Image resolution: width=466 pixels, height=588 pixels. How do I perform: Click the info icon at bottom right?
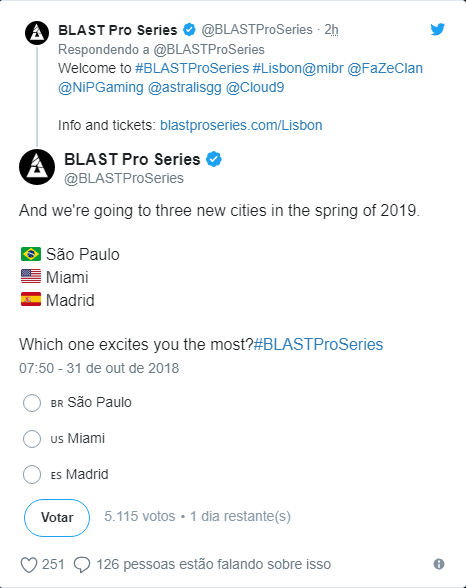pos(439,564)
